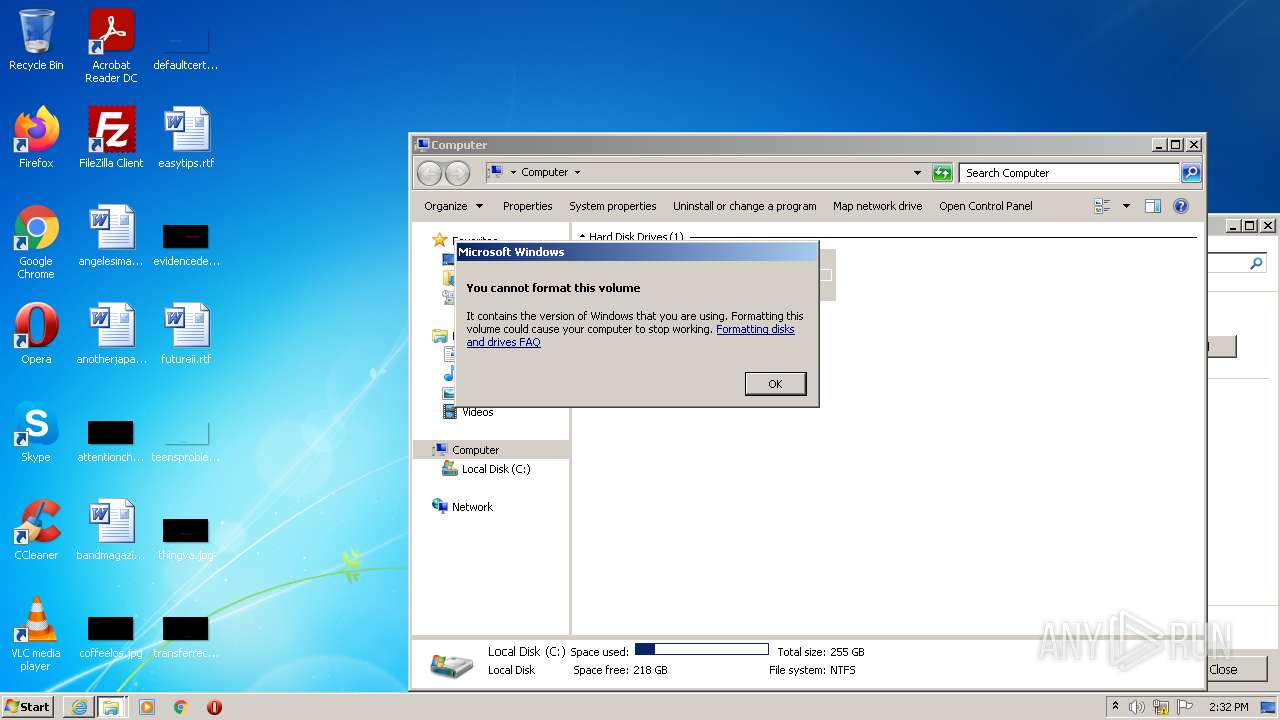Open Recycle Bin desktop icon
Image resolution: width=1280 pixels, height=720 pixels.
pyautogui.click(x=36, y=40)
